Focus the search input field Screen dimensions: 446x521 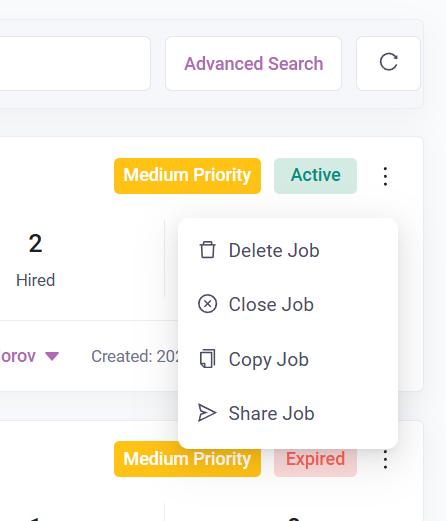click(75, 63)
